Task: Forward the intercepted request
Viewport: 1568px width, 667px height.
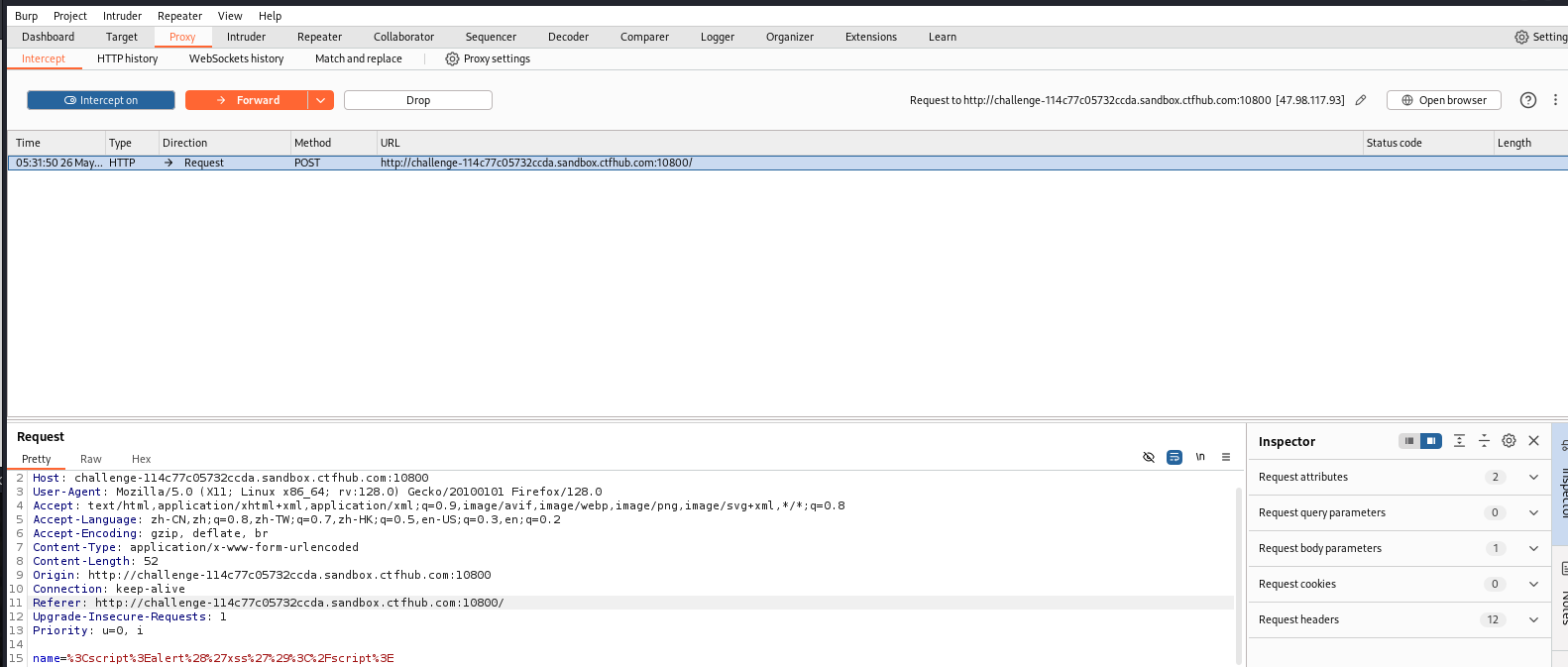Action: tap(247, 100)
